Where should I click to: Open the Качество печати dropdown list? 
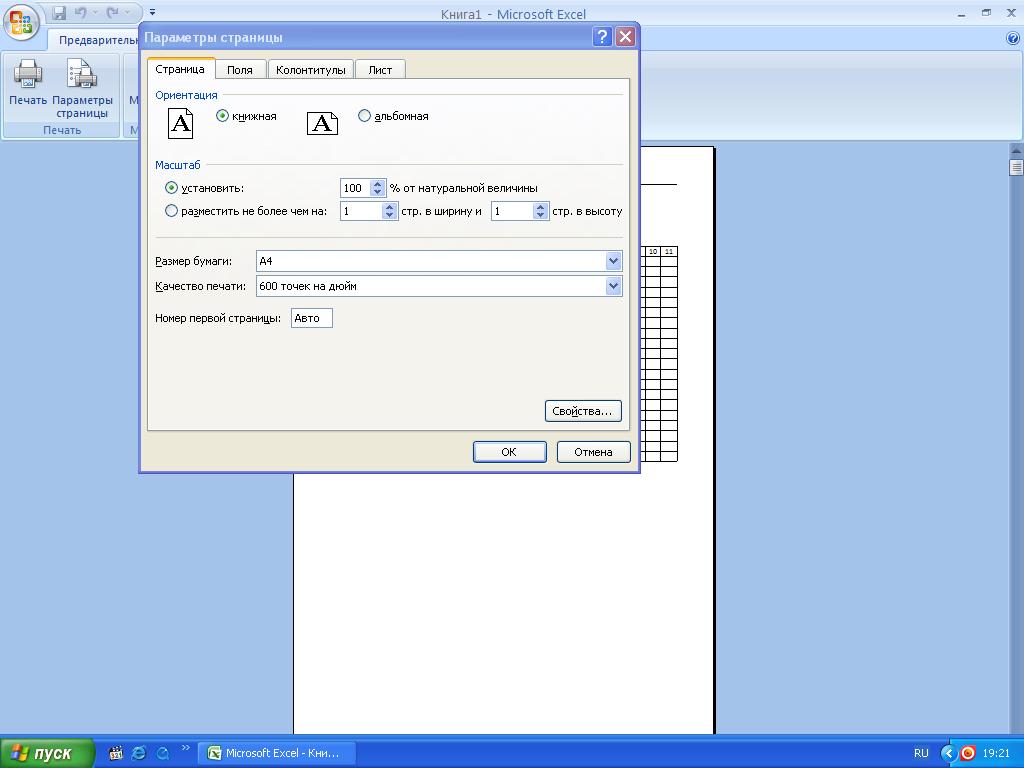pyautogui.click(x=613, y=286)
